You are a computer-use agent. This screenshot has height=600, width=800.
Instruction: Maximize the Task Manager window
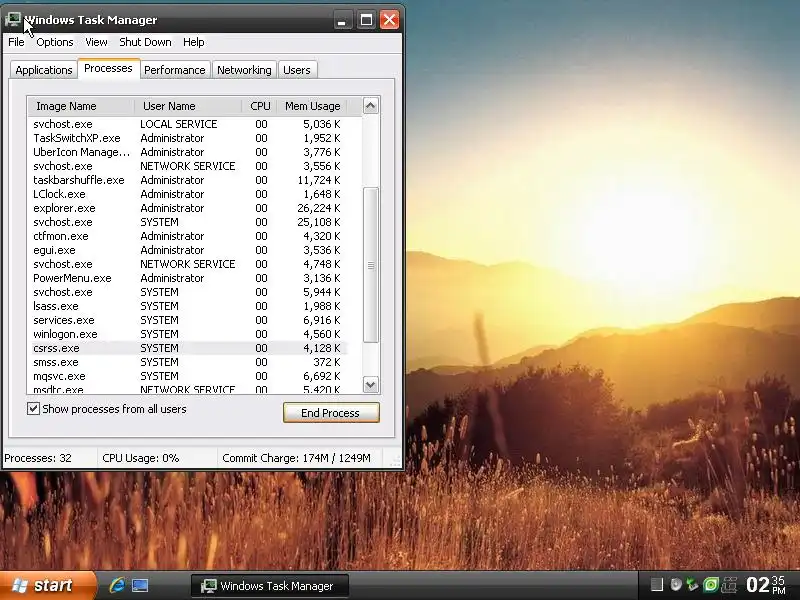[x=366, y=20]
